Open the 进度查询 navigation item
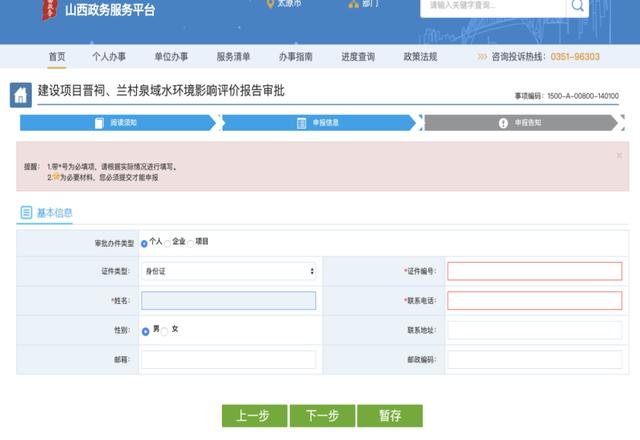This screenshot has height=440, width=640. pyautogui.click(x=358, y=57)
